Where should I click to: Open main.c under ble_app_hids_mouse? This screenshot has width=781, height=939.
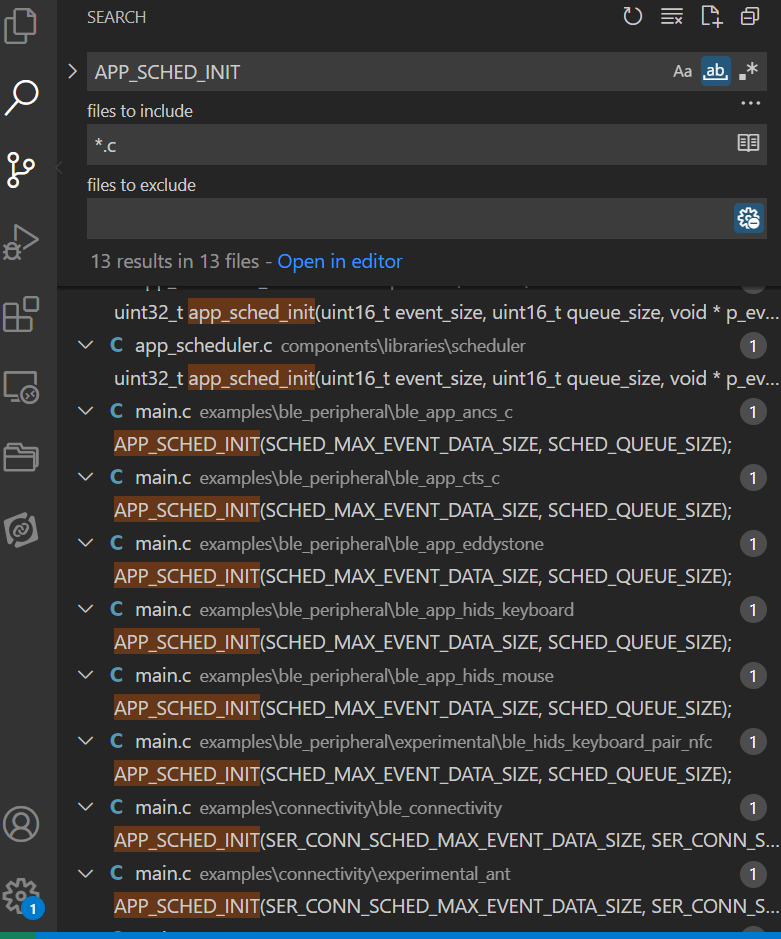point(163,676)
